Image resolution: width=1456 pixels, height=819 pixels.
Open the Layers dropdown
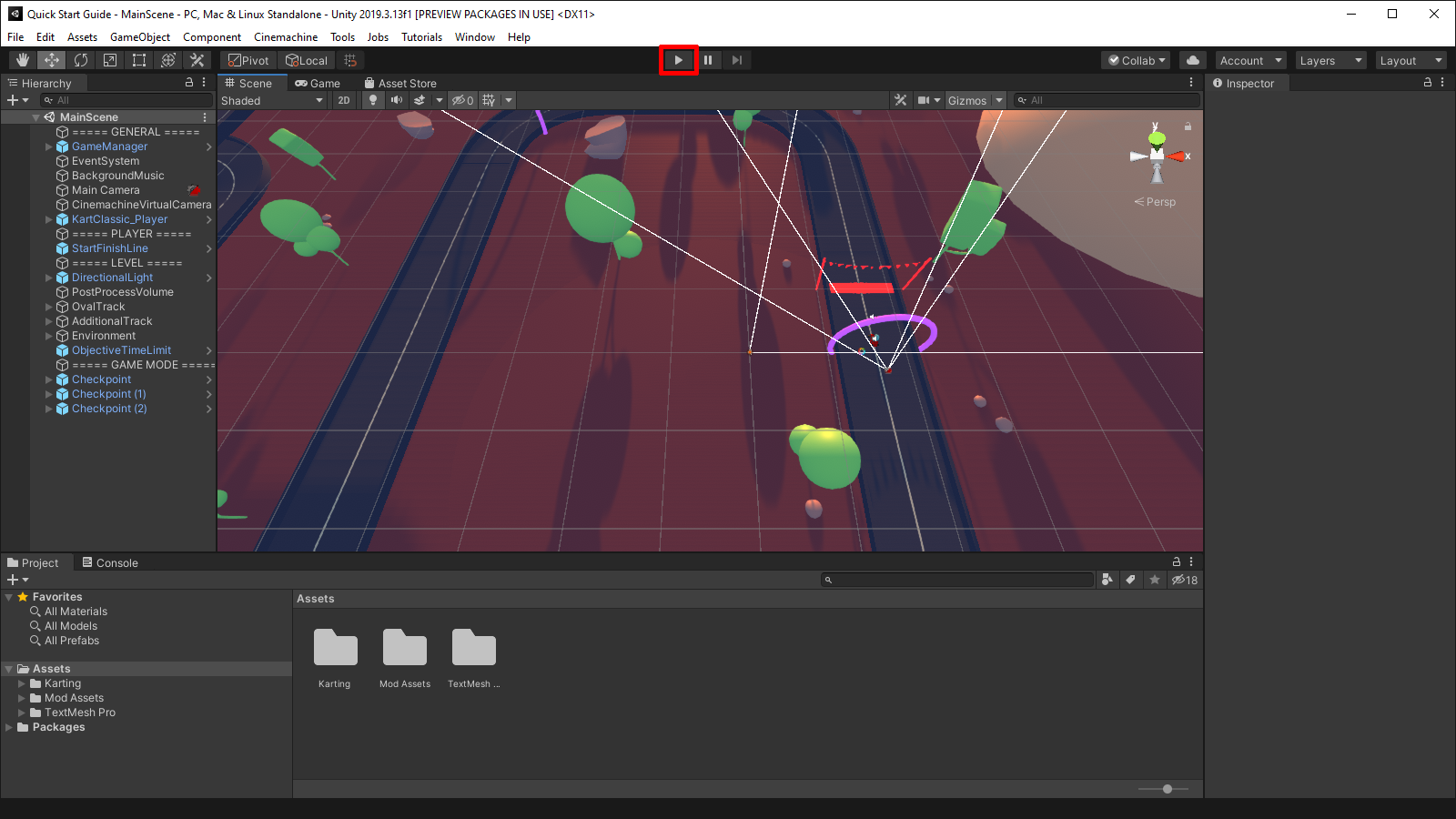point(1330,60)
